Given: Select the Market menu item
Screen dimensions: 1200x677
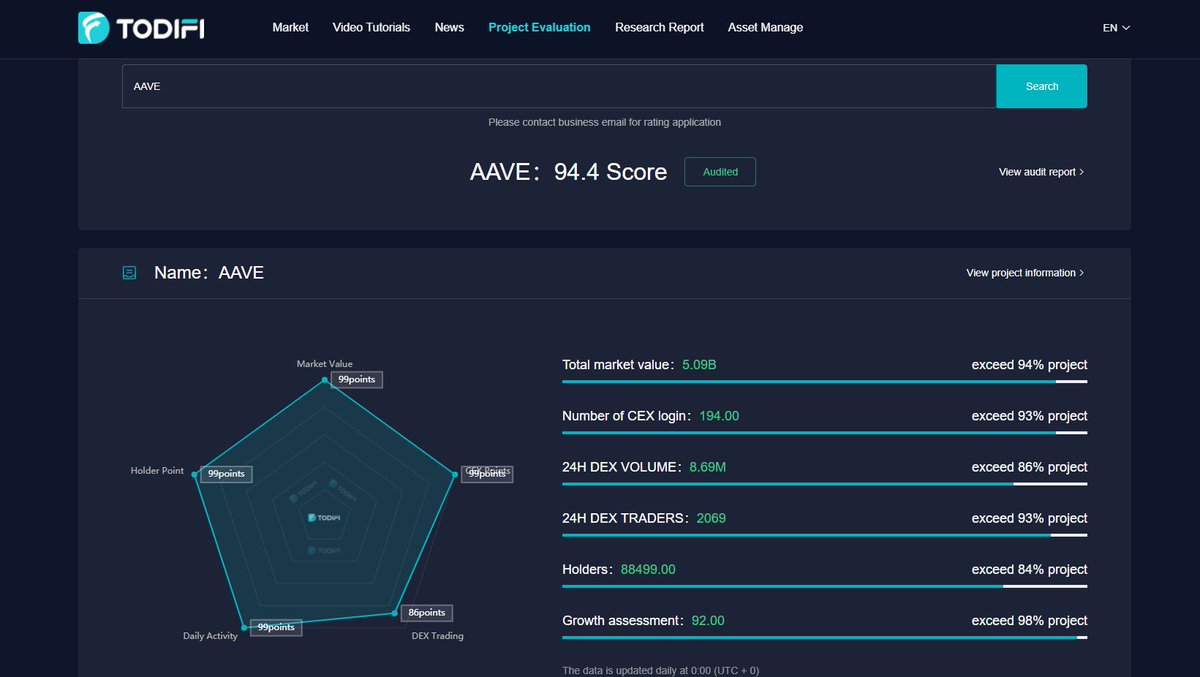Looking at the screenshot, I should click(290, 27).
